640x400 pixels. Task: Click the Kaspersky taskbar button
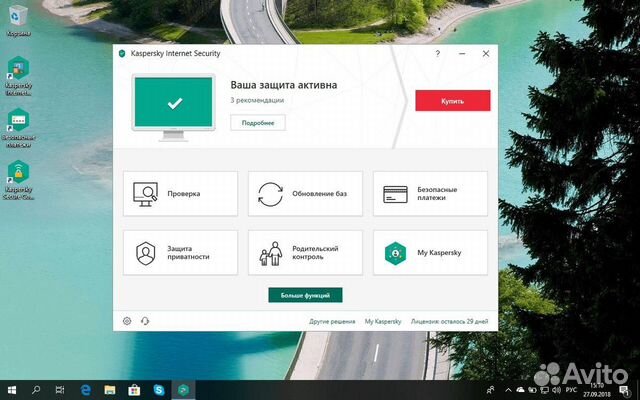[183, 390]
